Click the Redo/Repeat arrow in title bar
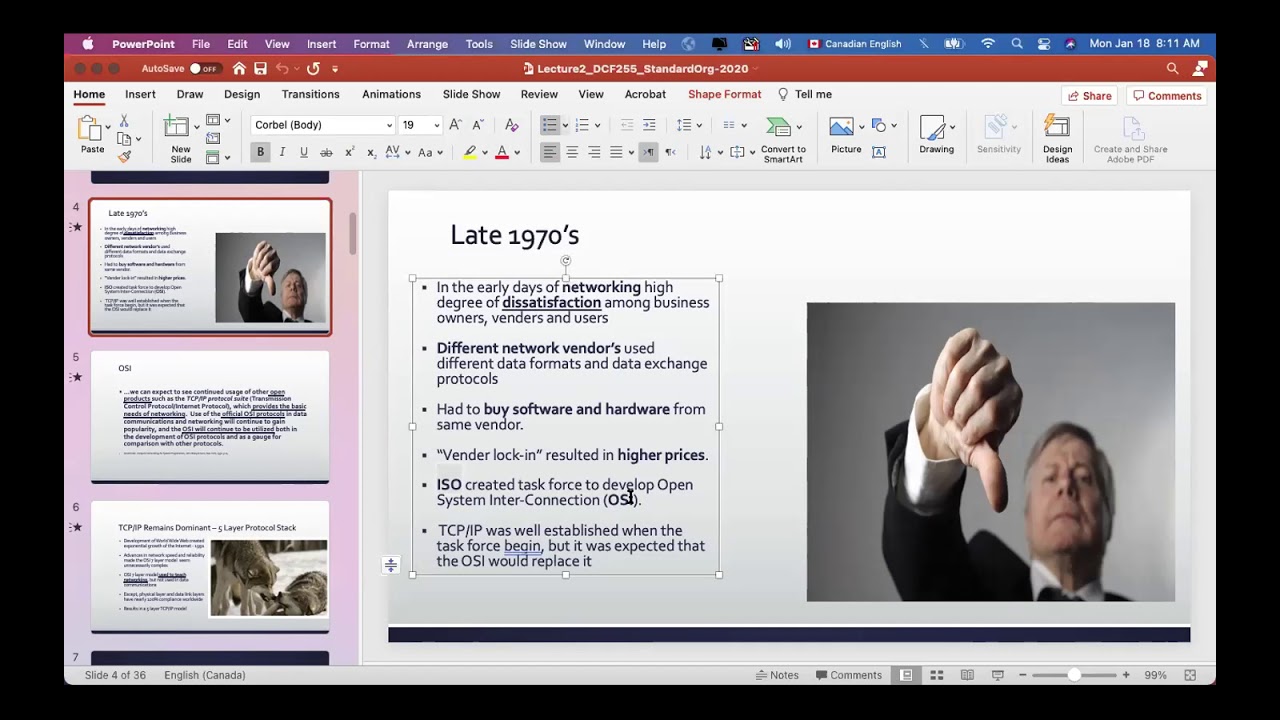The image size is (1280, 720). coord(313,68)
